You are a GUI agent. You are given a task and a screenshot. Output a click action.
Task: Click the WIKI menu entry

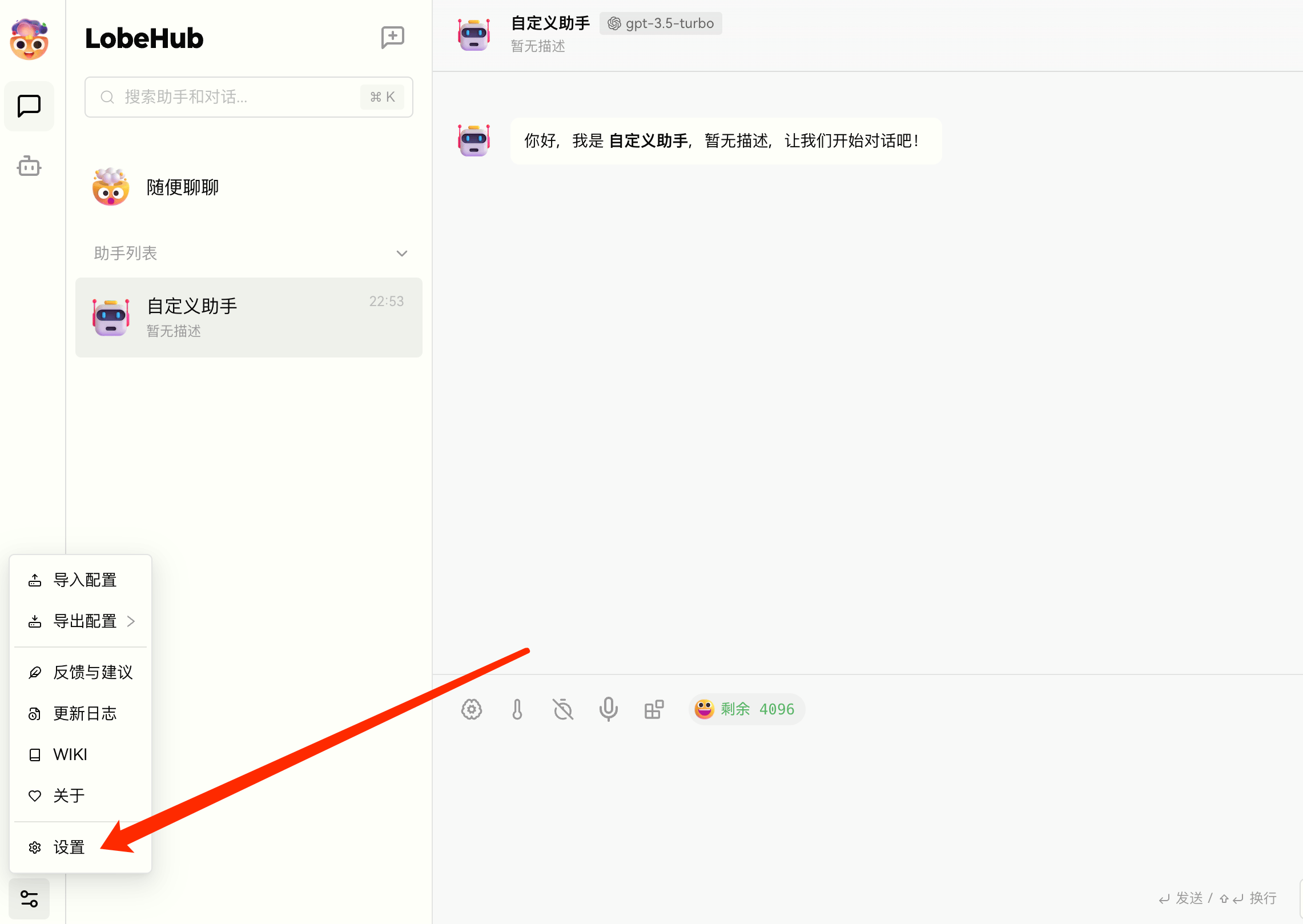click(x=70, y=754)
